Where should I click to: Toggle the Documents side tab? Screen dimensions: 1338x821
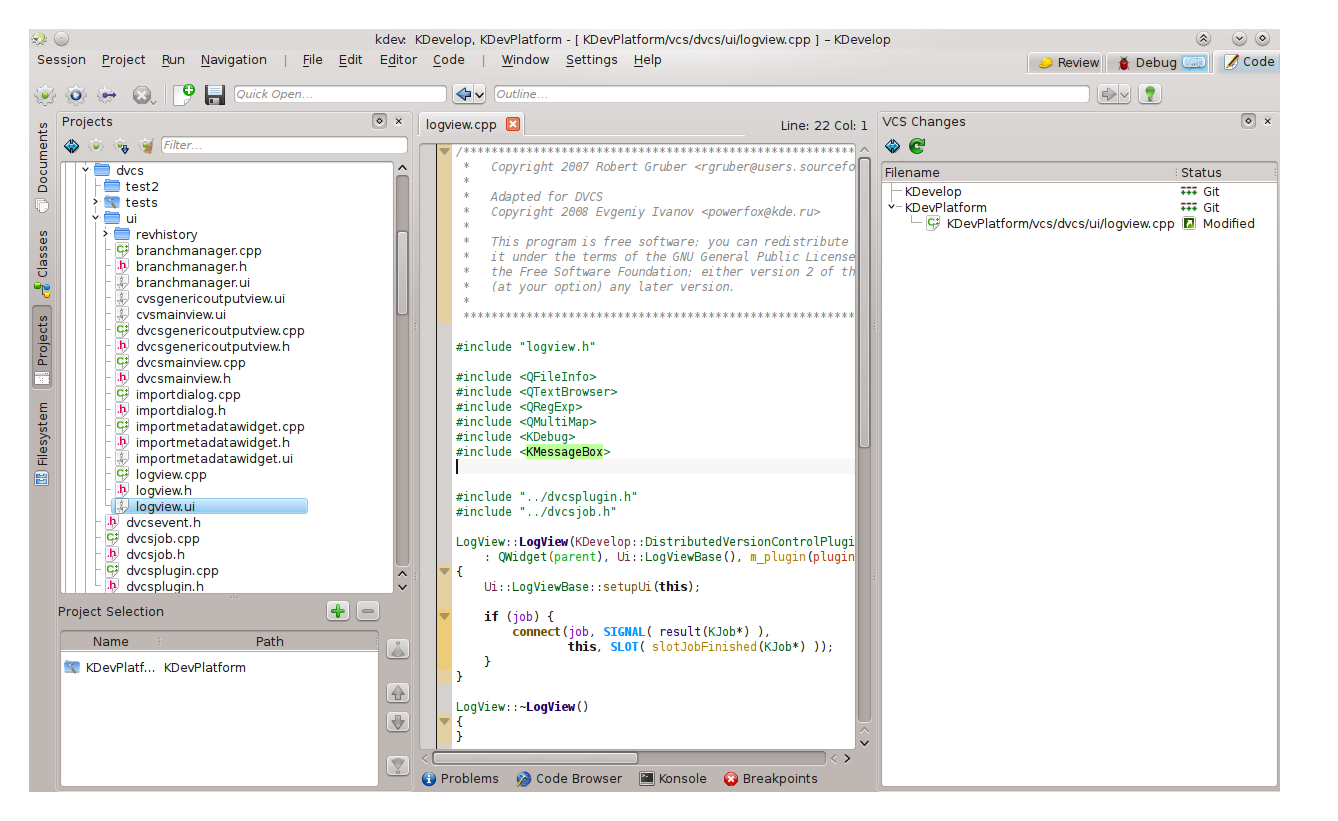[x=42, y=167]
